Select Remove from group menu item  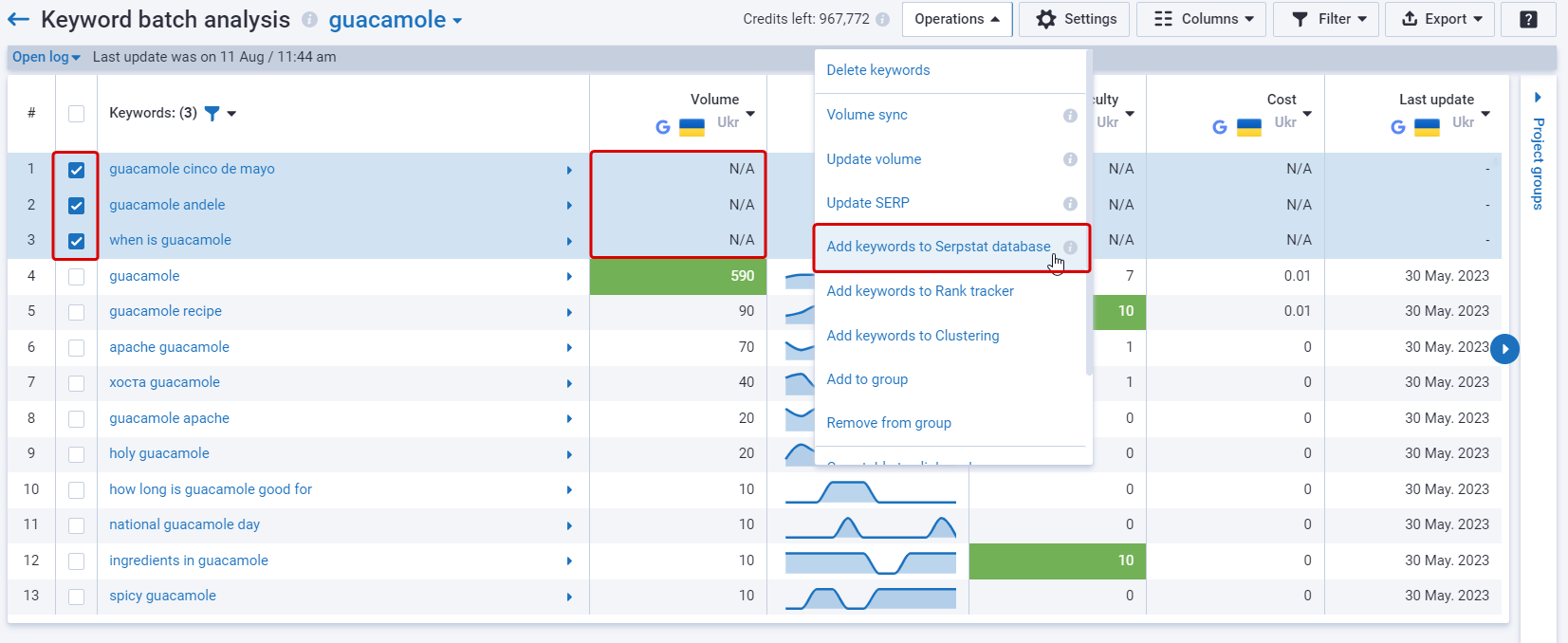889,423
